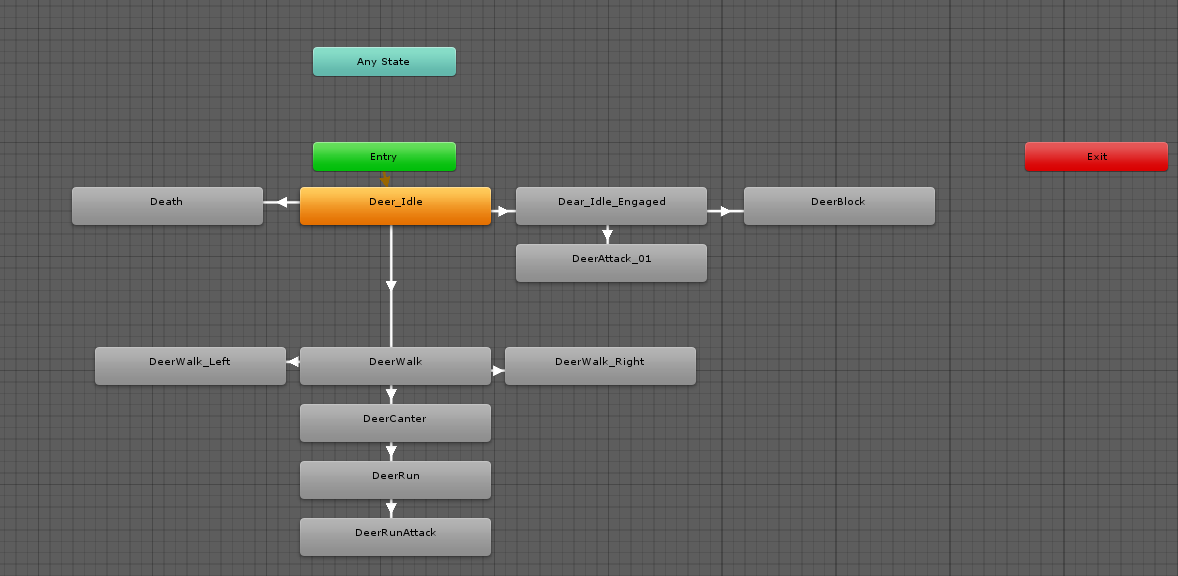Select transition from Deer_Idle to Dear_Idle_Engaged

tap(503, 212)
